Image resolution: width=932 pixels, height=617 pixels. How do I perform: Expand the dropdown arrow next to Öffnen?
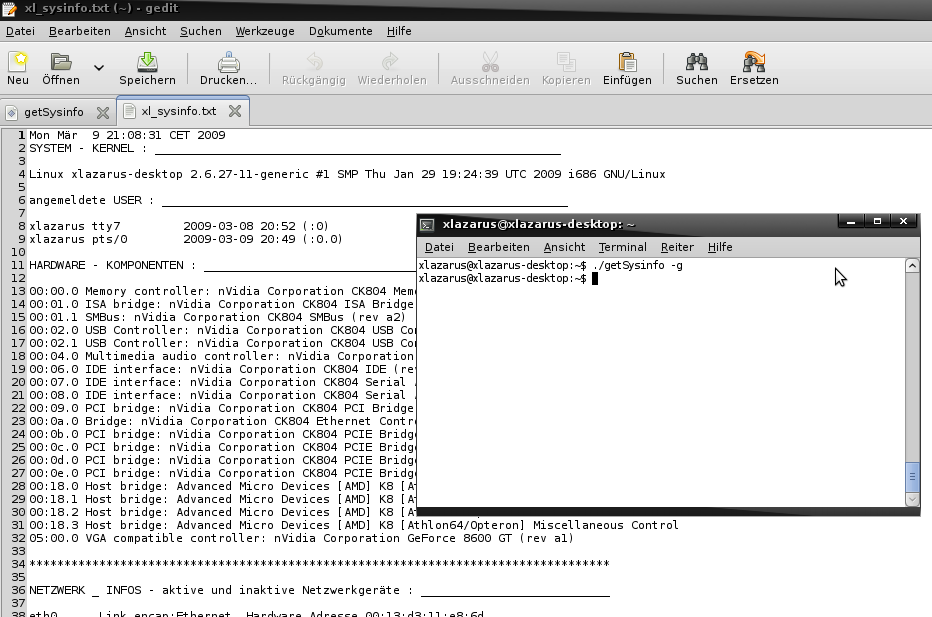click(x=98, y=68)
